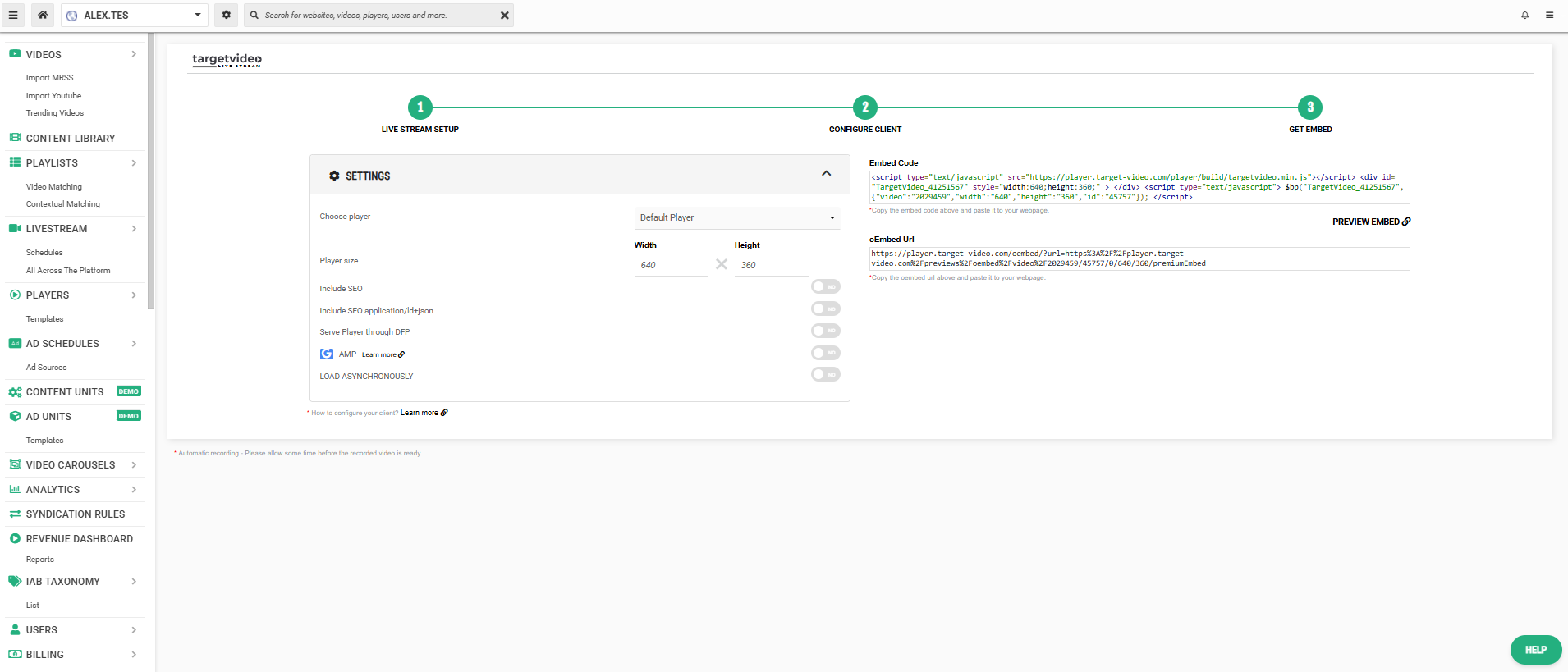Screen dimensions: 1568x672
Task: Click the Settings gear in panel header
Action: pos(334,176)
